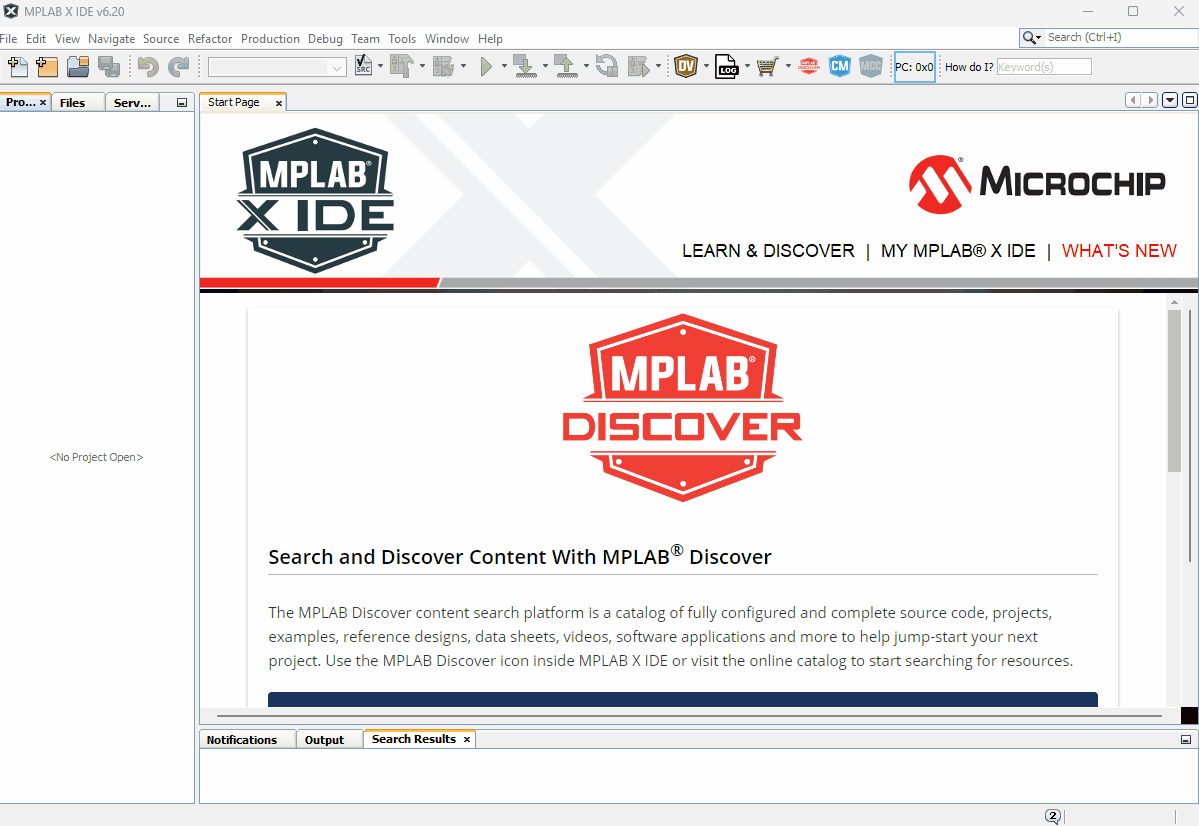This screenshot has width=1199, height=826.
Task: Expand the Run Project dropdown arrow
Action: pyautogui.click(x=504, y=67)
